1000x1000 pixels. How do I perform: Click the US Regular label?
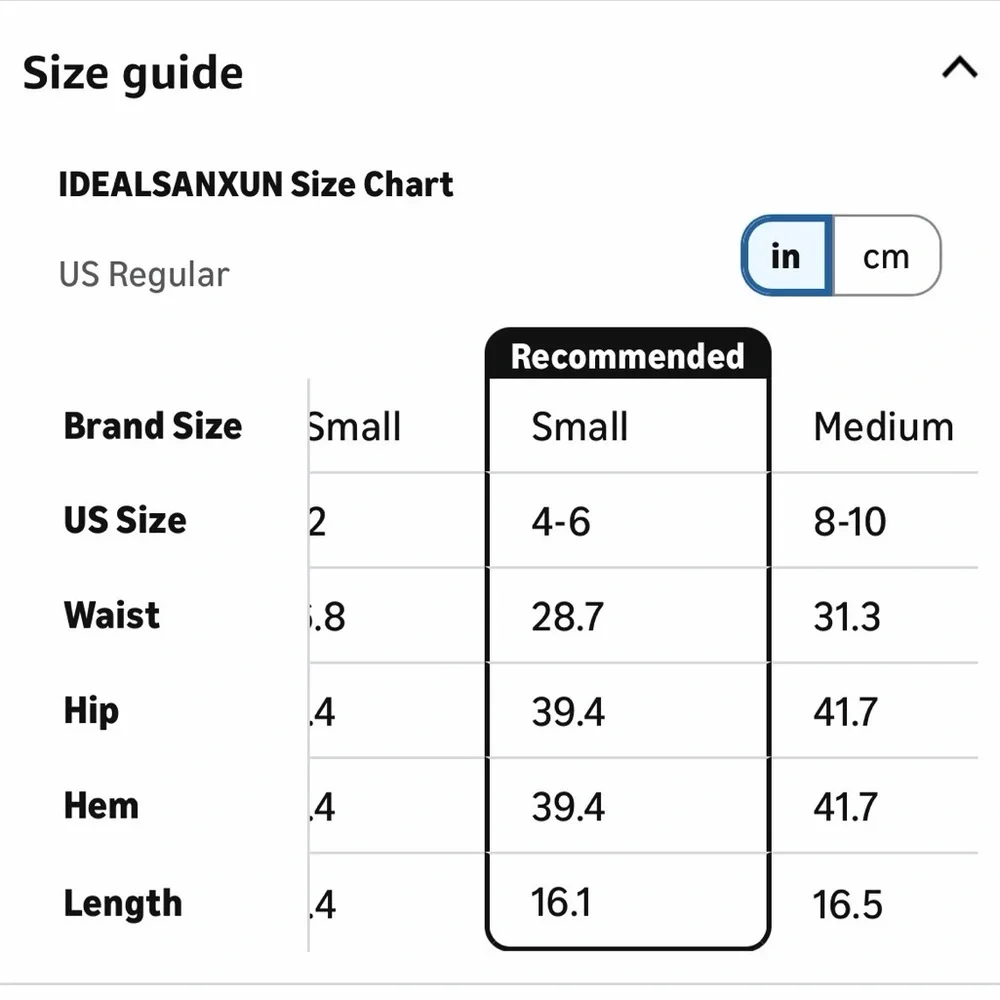(x=143, y=275)
